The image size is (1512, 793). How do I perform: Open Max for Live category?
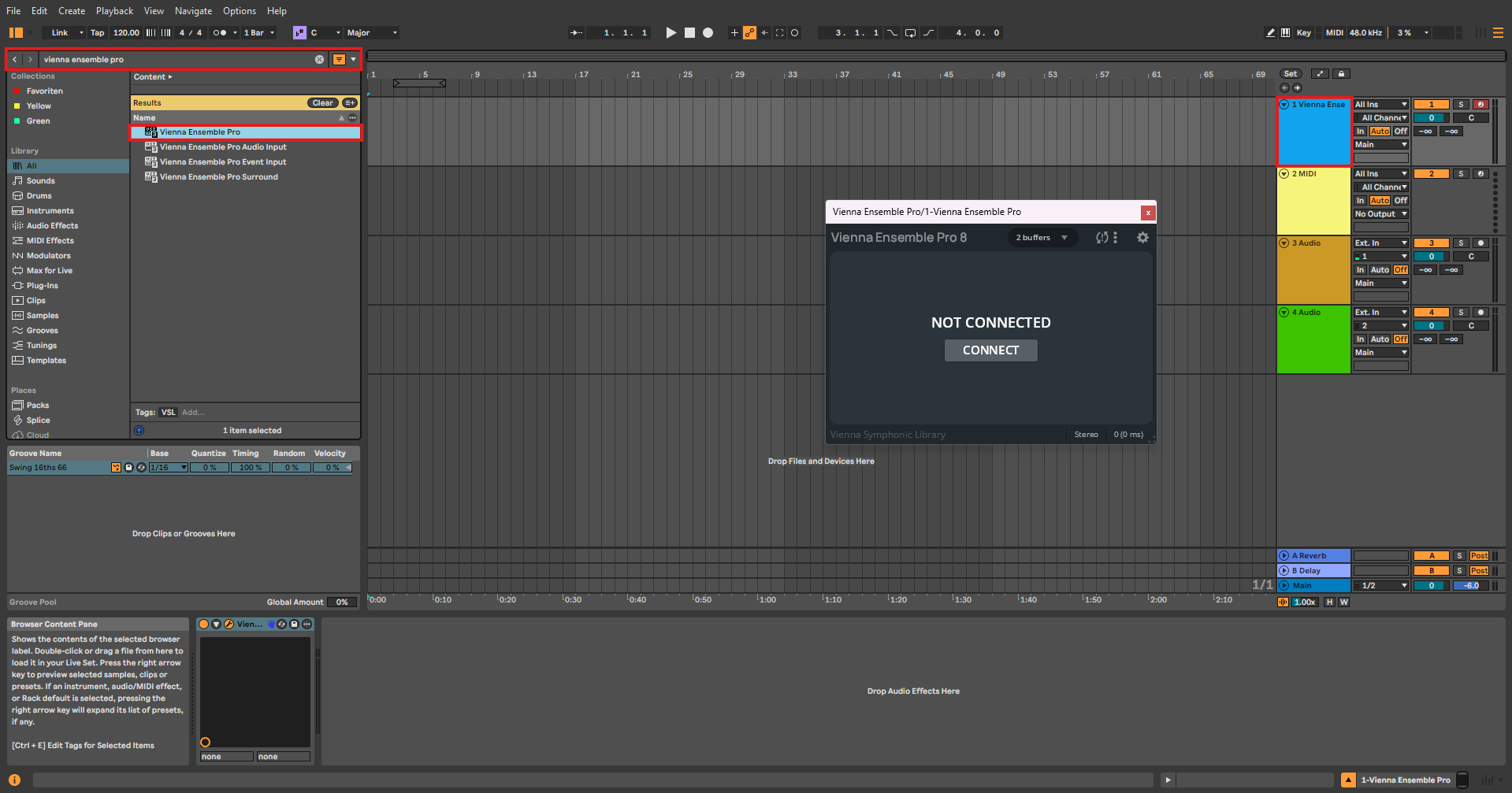coord(49,271)
